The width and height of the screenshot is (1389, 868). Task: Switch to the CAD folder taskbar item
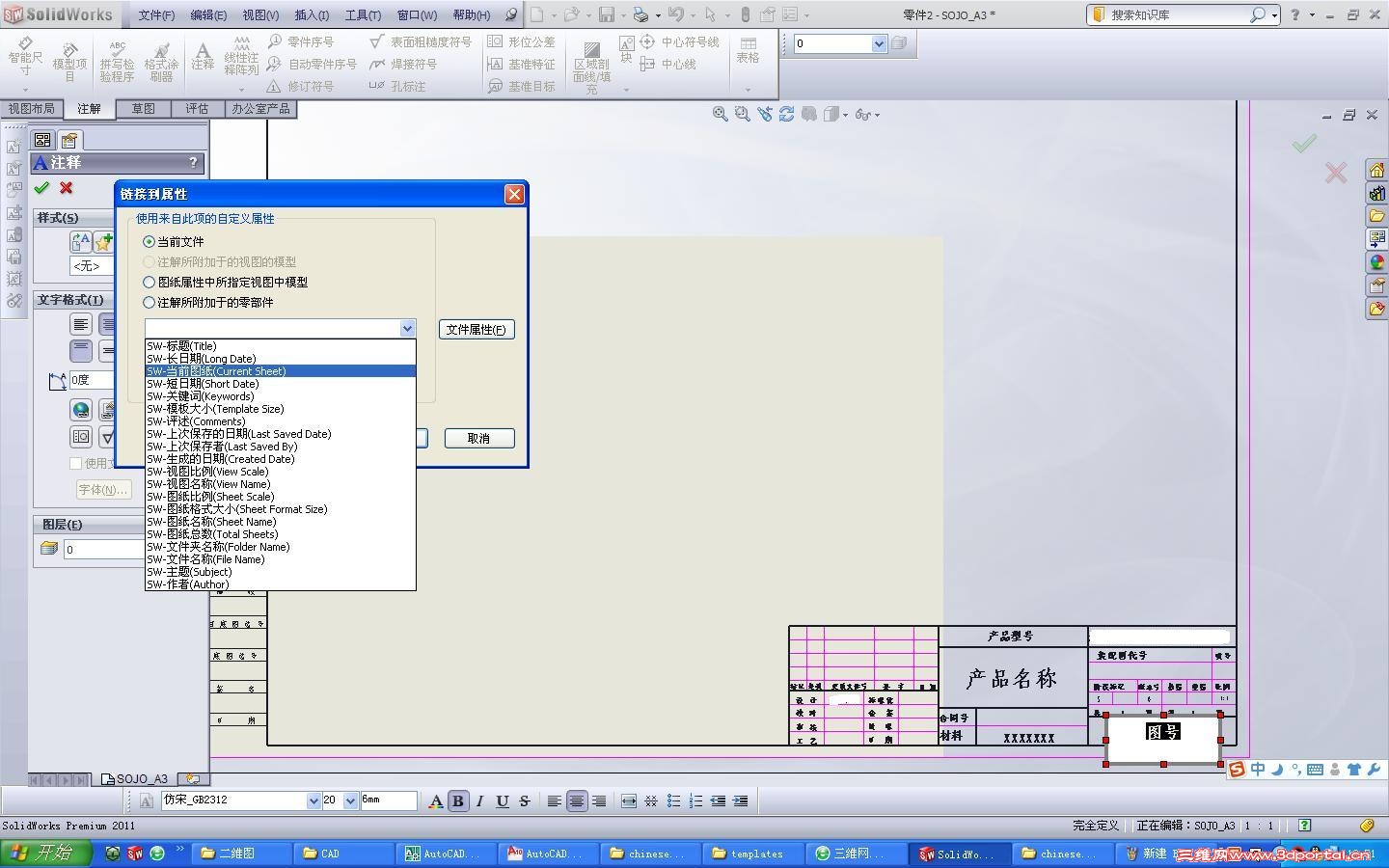click(x=340, y=854)
